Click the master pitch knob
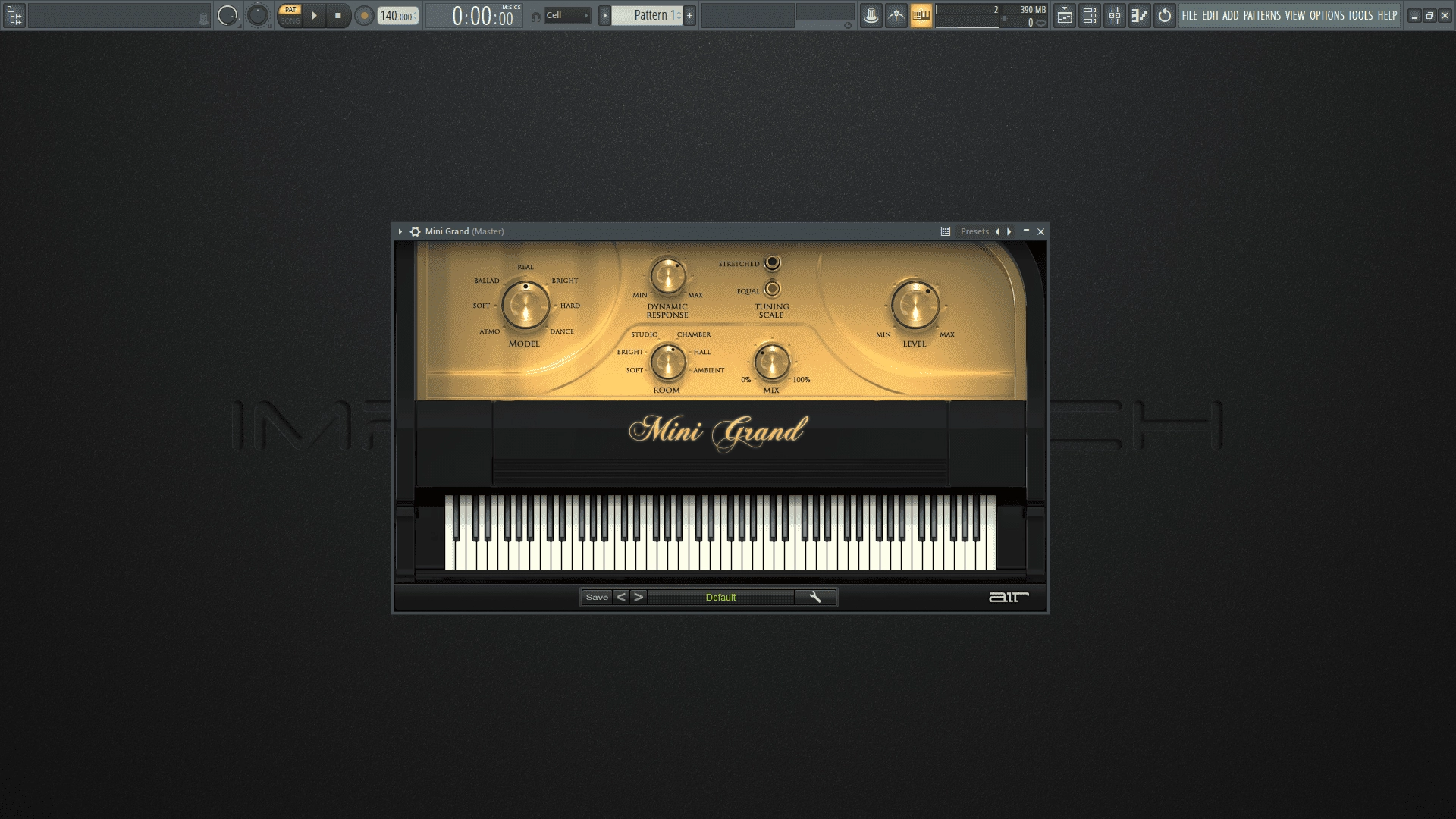 258,15
